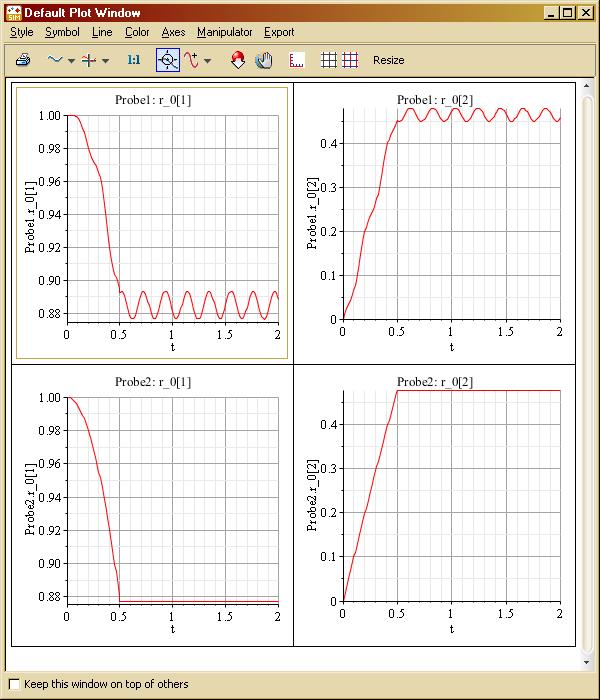Click the pan hand tool
600x700 pixels.
[264, 60]
